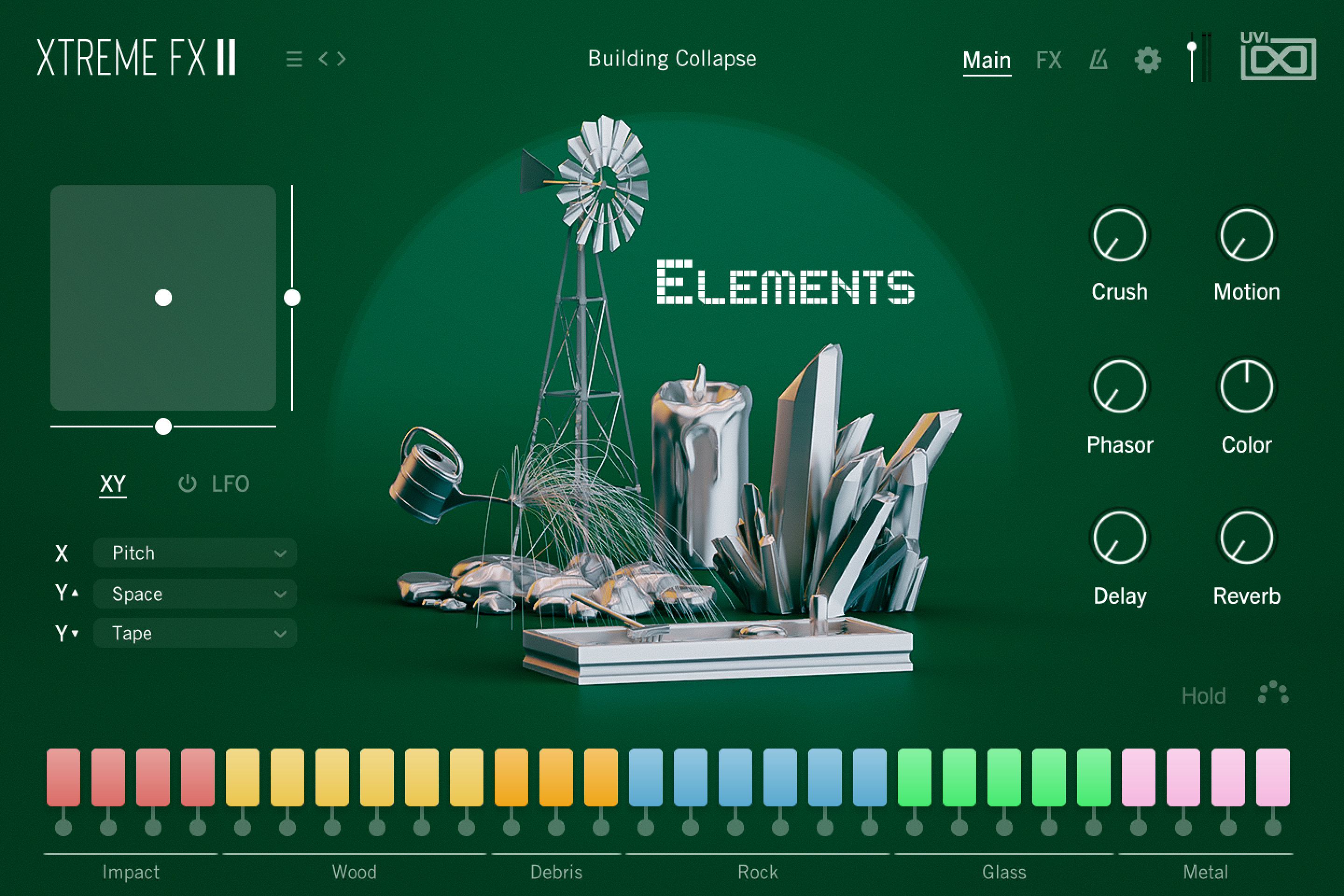Trigger the first yellow Wood pad
The image size is (1344, 896).
[242, 777]
